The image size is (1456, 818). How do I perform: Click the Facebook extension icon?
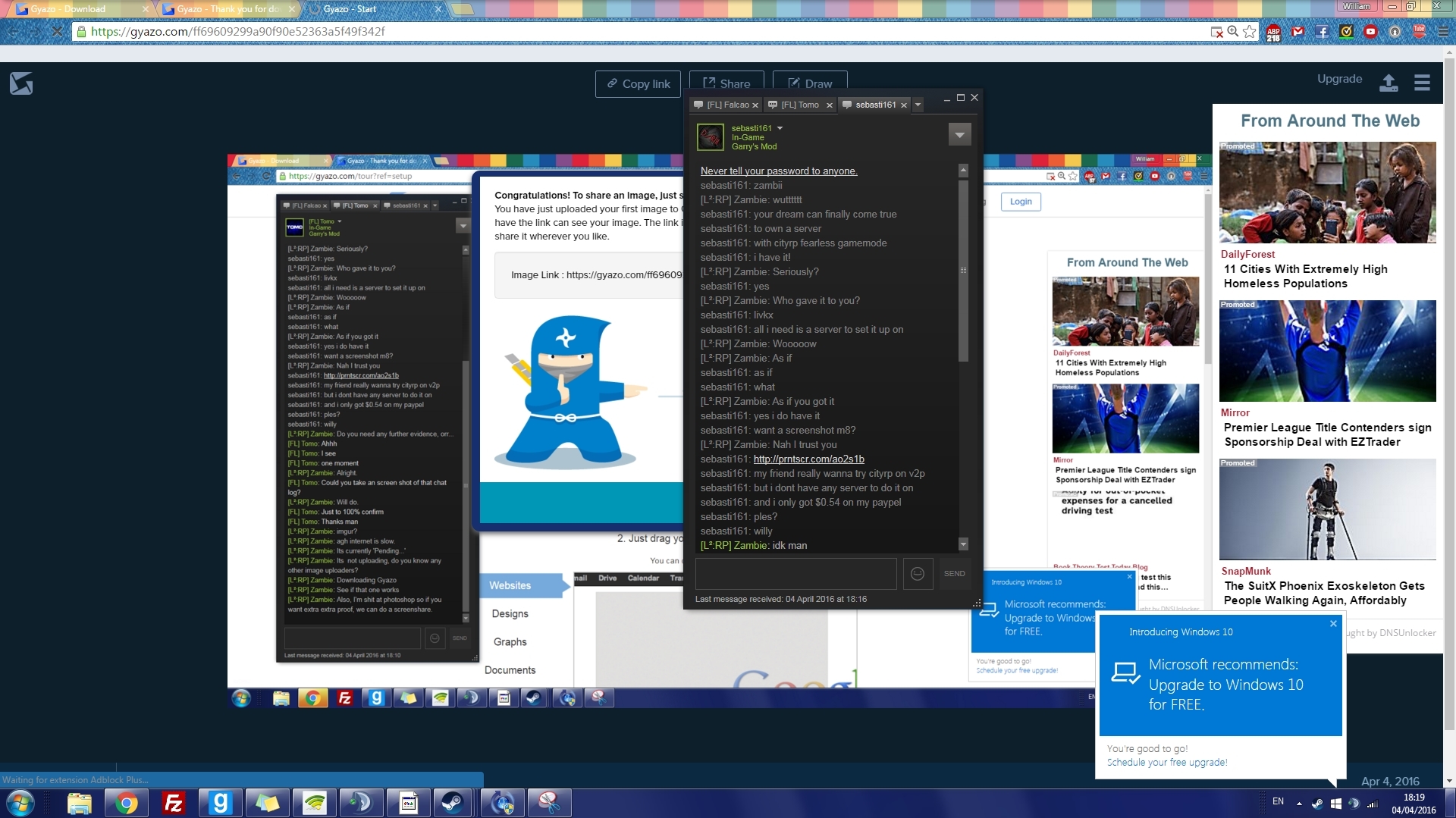tap(1322, 32)
